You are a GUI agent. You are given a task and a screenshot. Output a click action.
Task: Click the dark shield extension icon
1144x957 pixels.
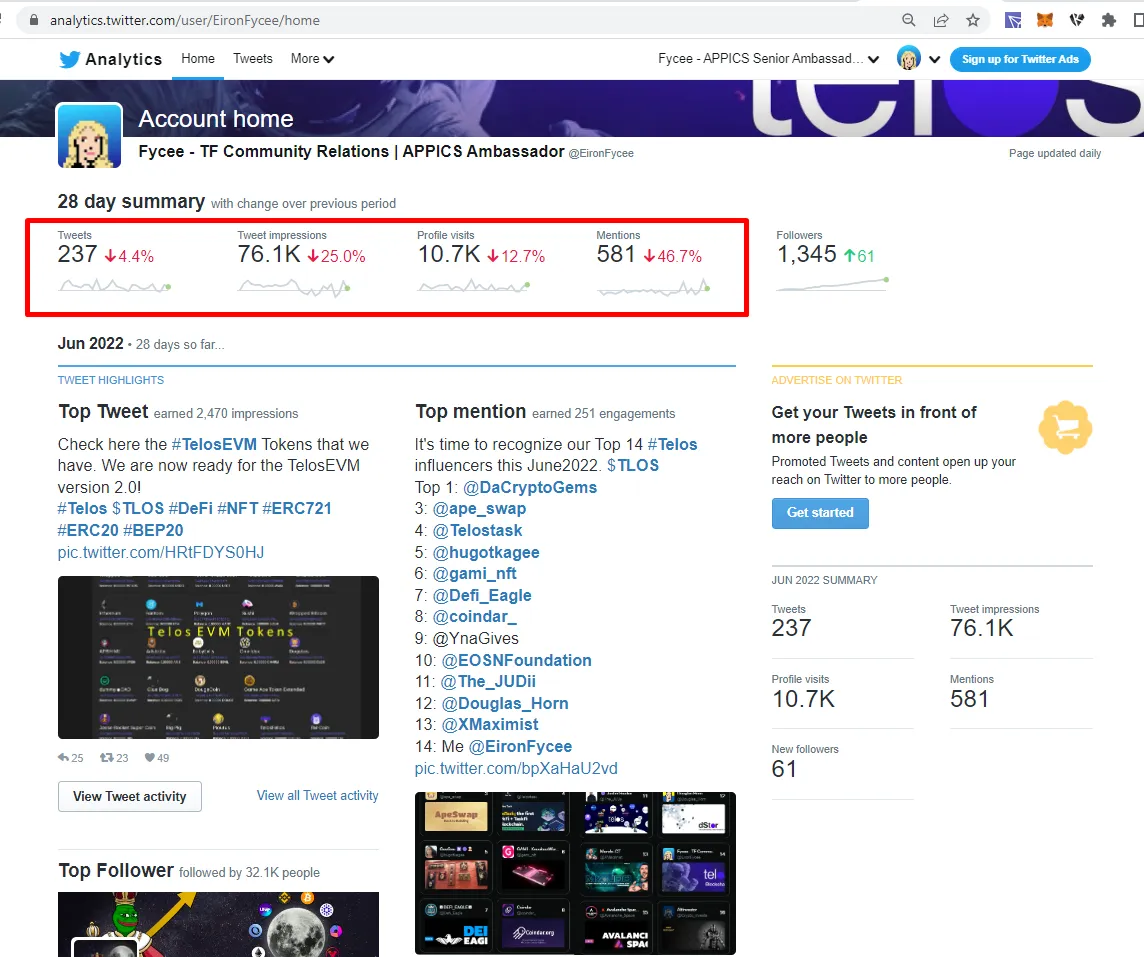1077,20
